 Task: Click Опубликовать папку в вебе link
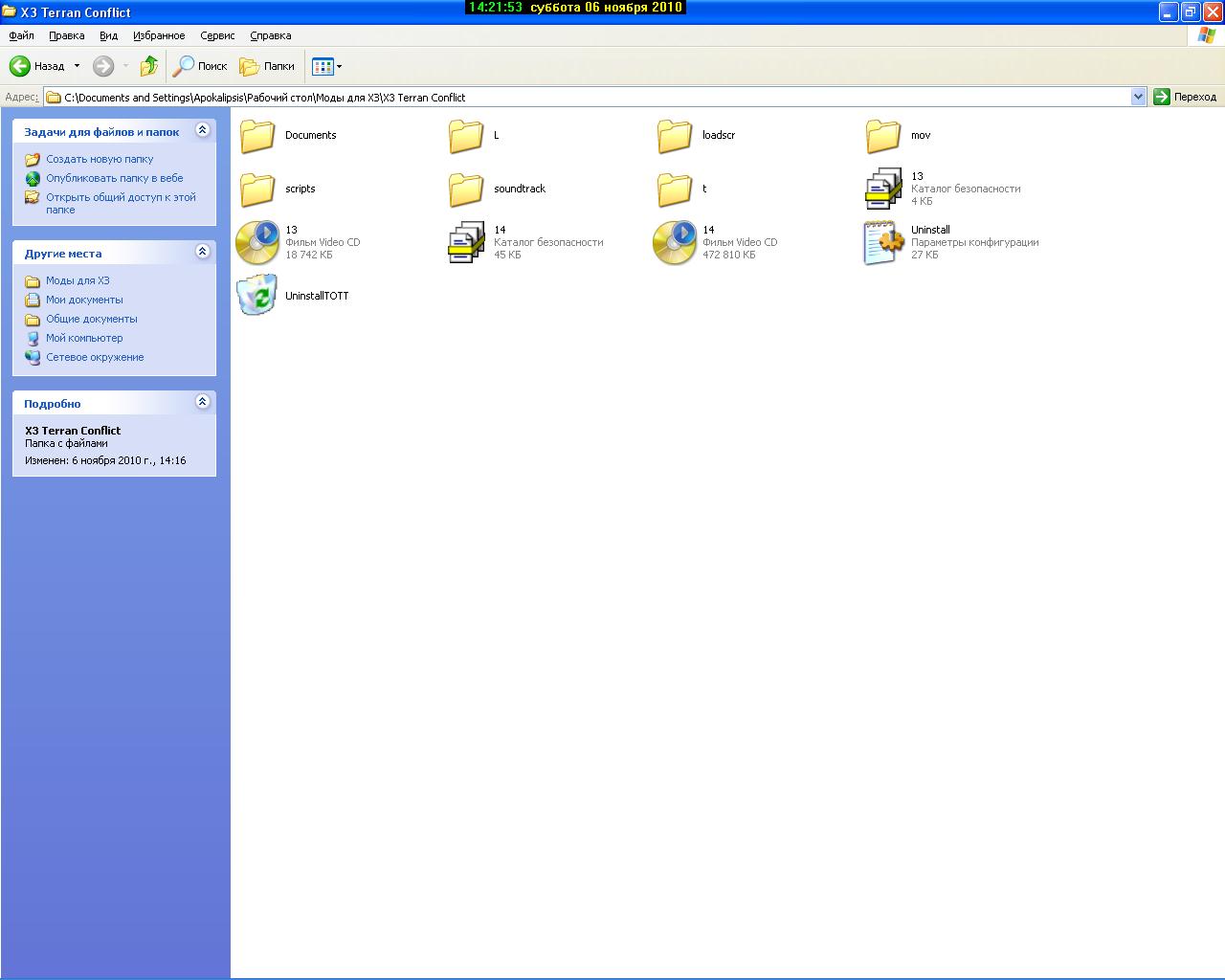pyautogui.click(x=115, y=178)
